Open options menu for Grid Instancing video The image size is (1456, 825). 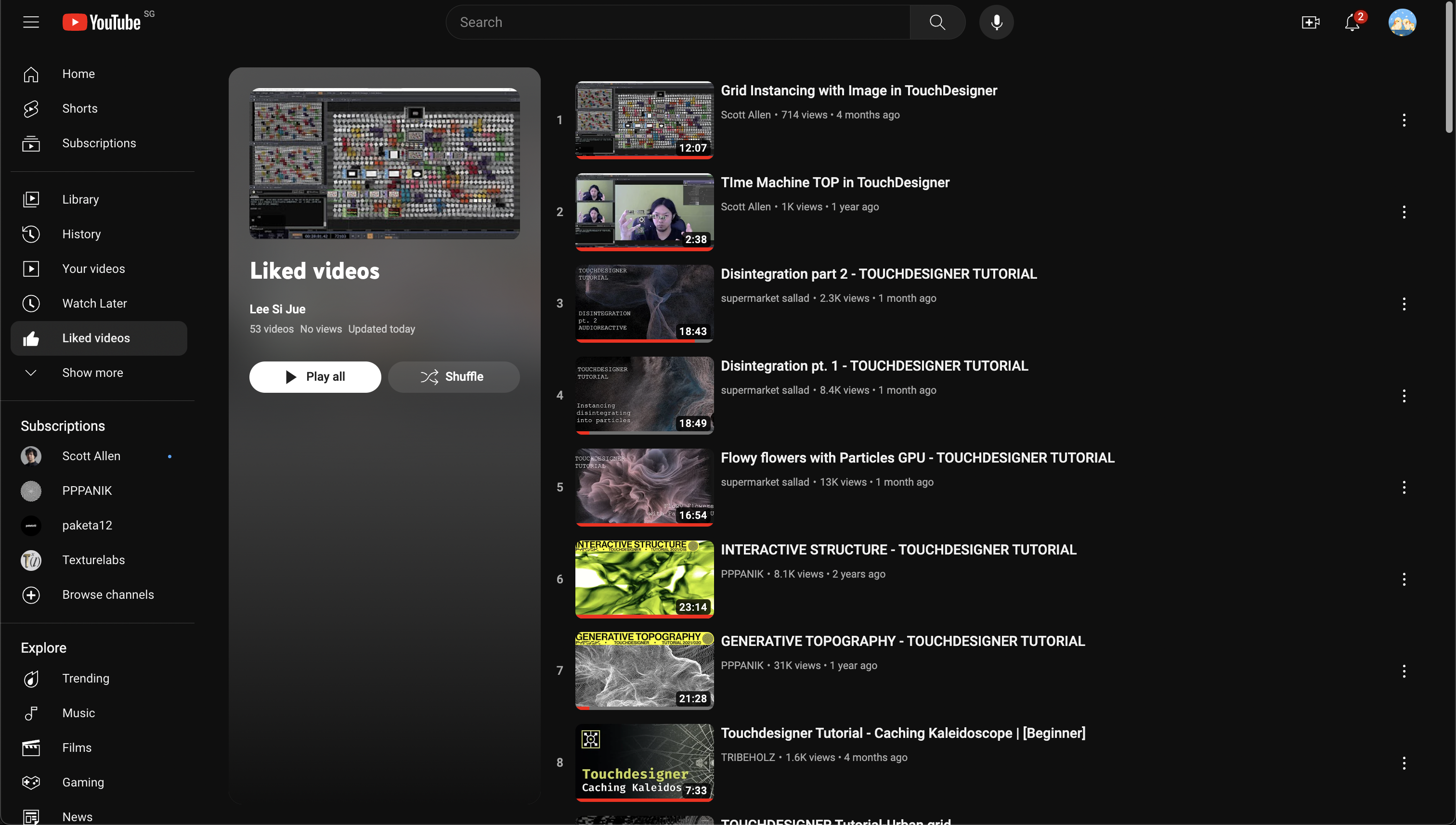coord(1404,120)
